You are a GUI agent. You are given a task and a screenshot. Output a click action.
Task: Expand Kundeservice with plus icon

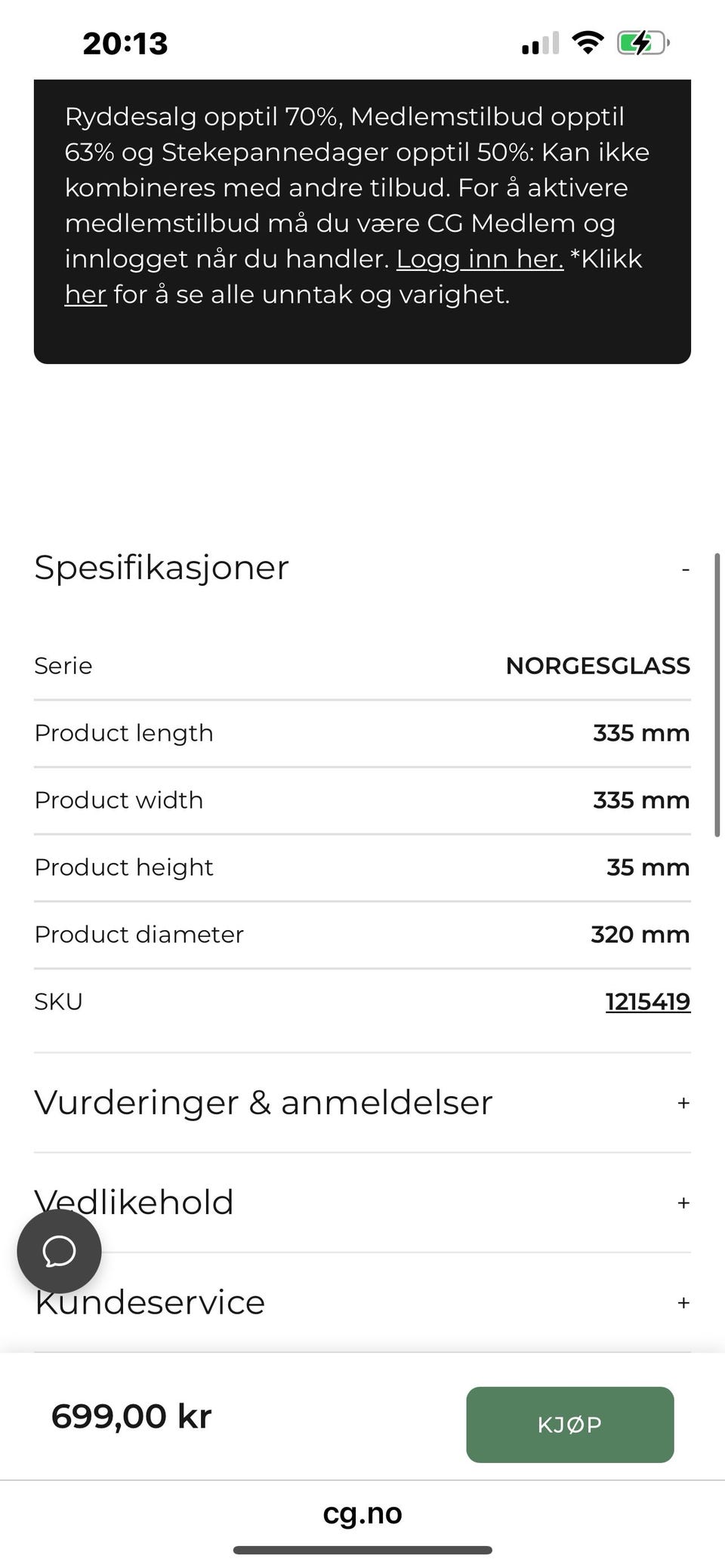[683, 1302]
